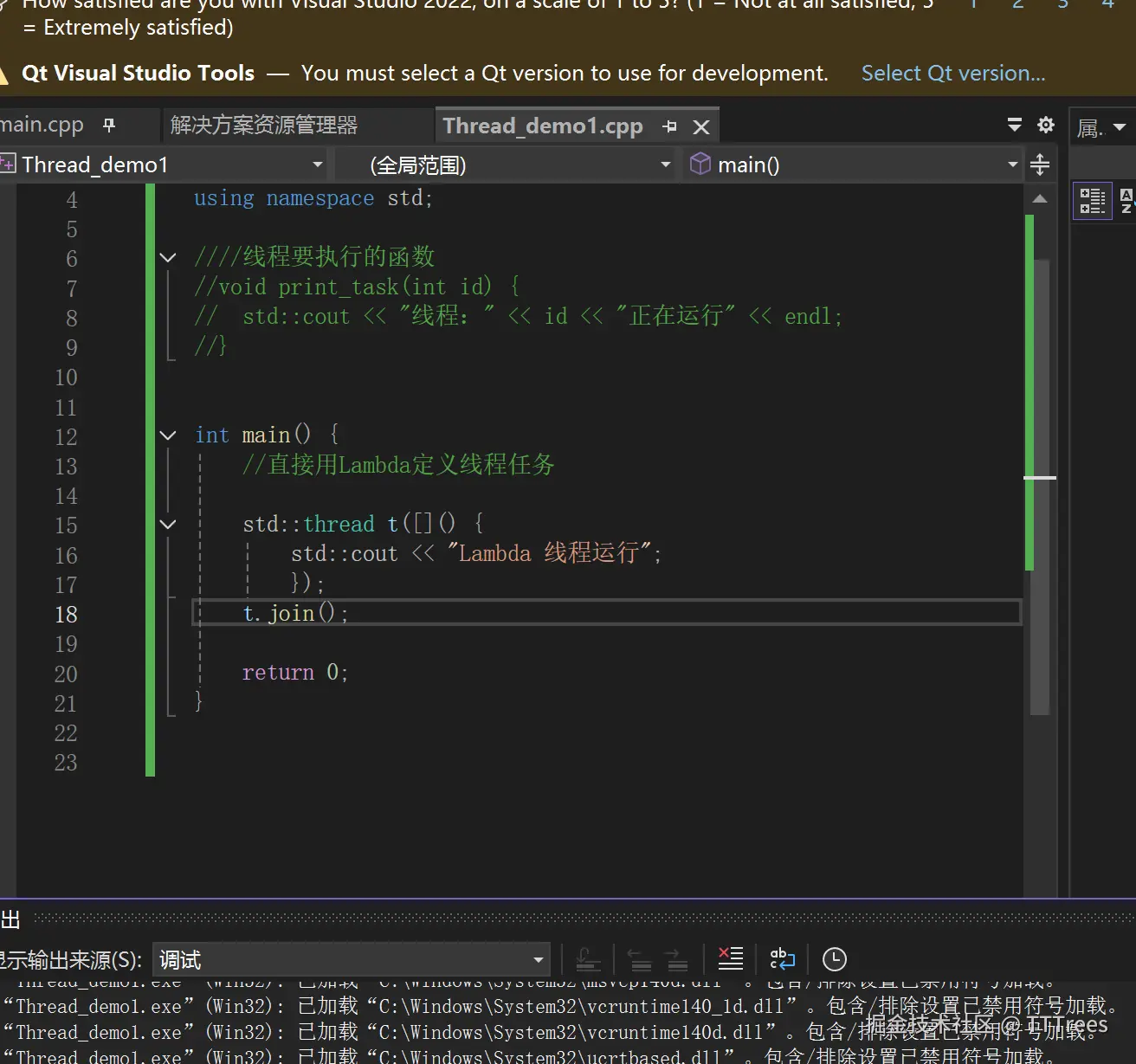Screen dimensions: 1136x1064
Task: Select categorized view in Properties panel
Action: [1092, 201]
